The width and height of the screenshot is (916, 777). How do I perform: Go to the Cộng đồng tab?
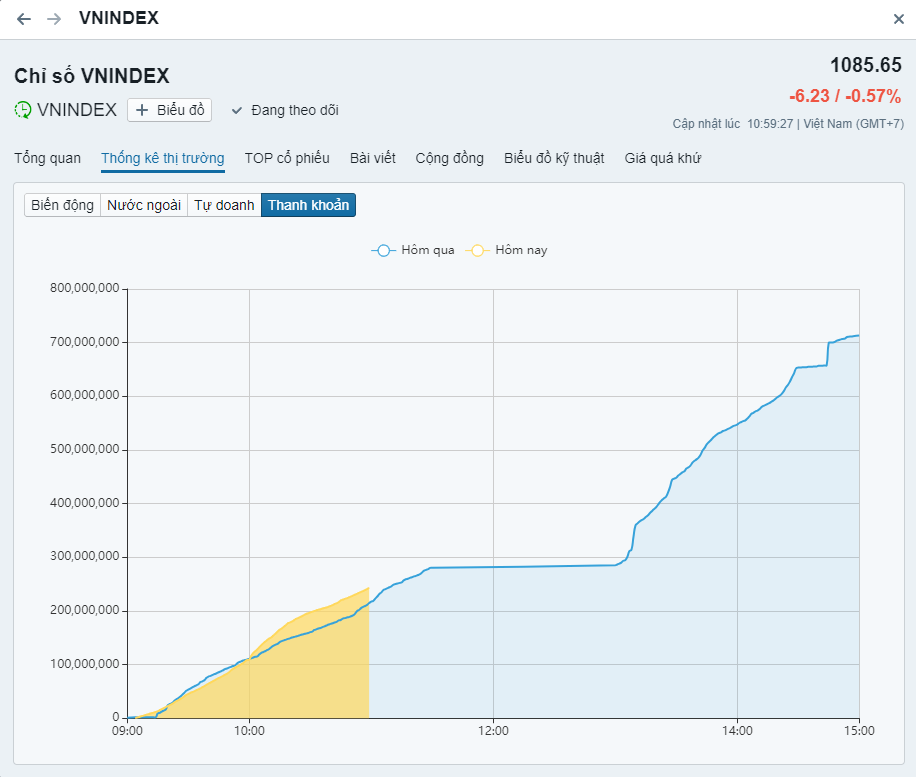449,158
